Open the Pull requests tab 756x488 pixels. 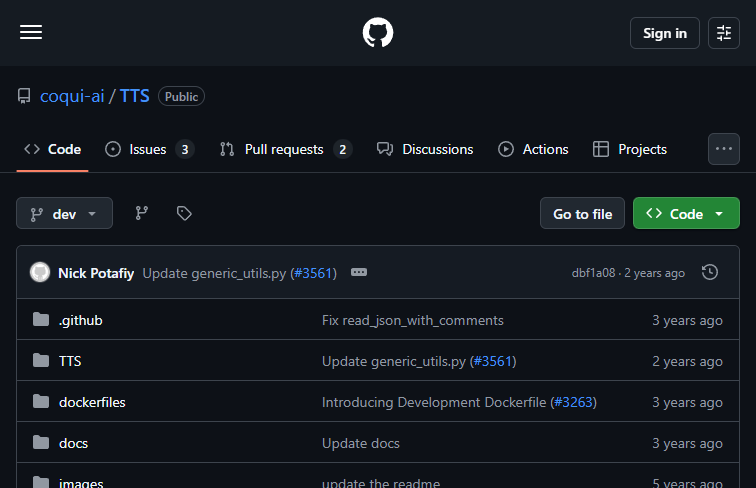click(286, 149)
